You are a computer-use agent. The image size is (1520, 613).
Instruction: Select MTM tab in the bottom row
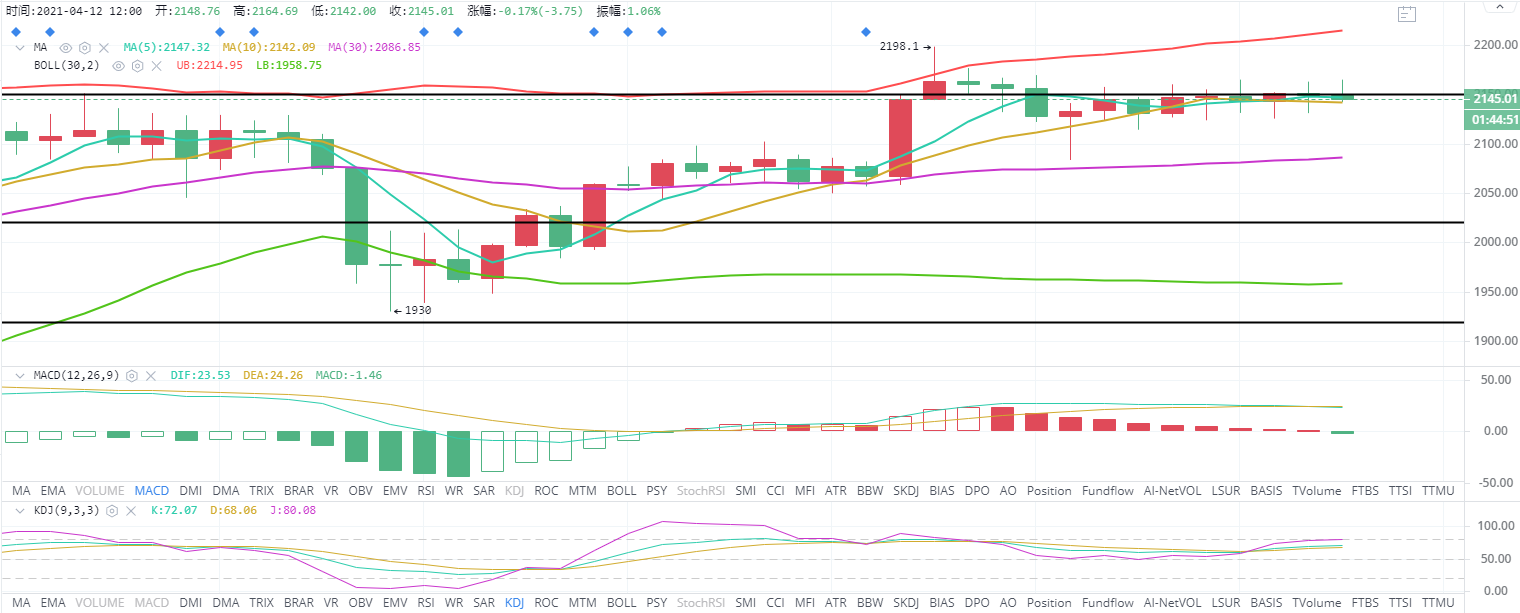click(583, 603)
